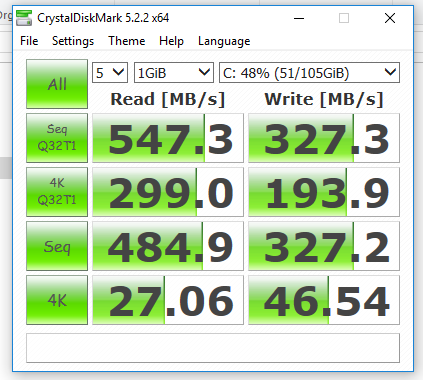The width and height of the screenshot is (423, 380).
Task: Start the Seq benchmark without queue depth
Action: (57, 246)
